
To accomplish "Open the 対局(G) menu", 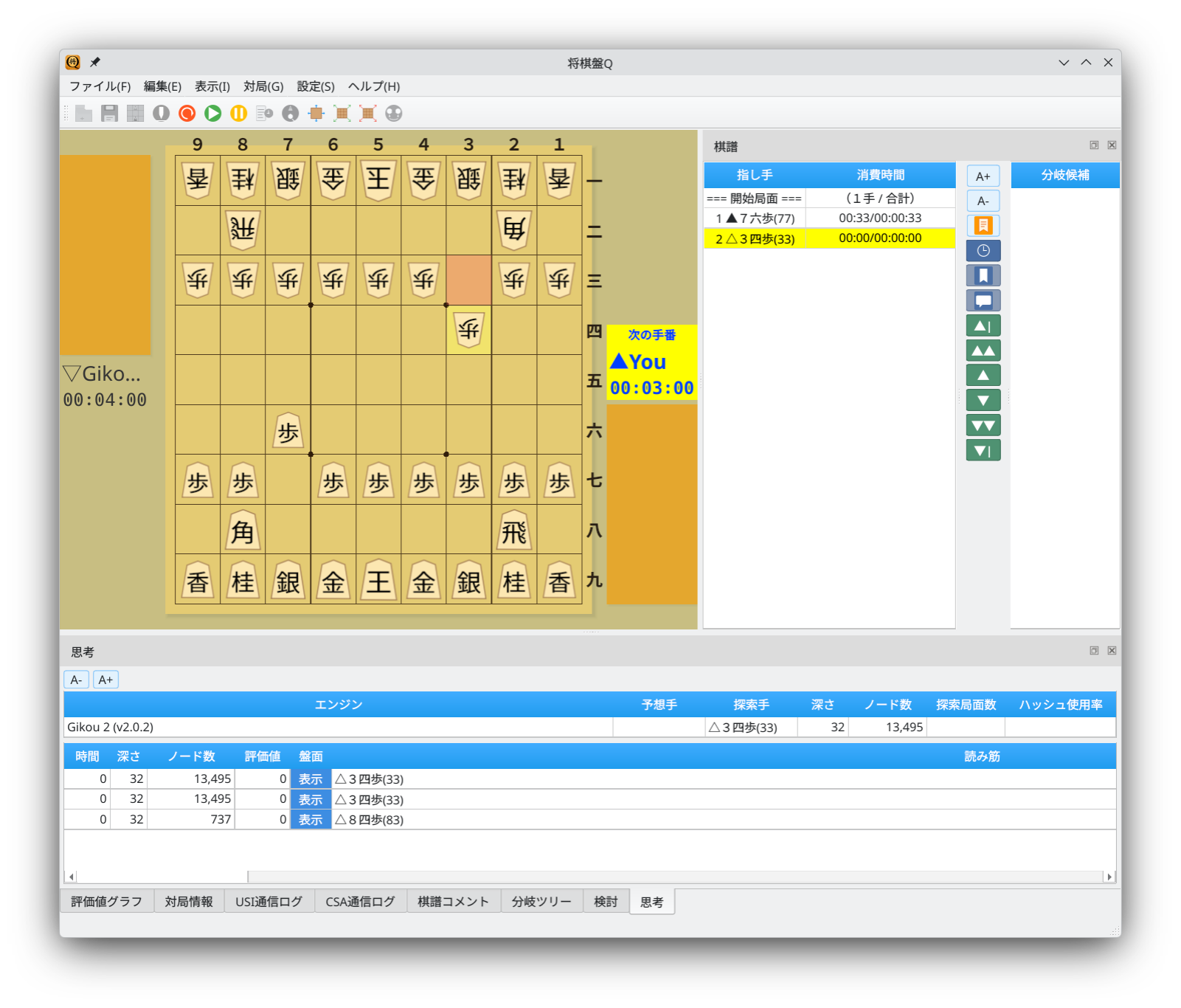I will click(x=263, y=86).
